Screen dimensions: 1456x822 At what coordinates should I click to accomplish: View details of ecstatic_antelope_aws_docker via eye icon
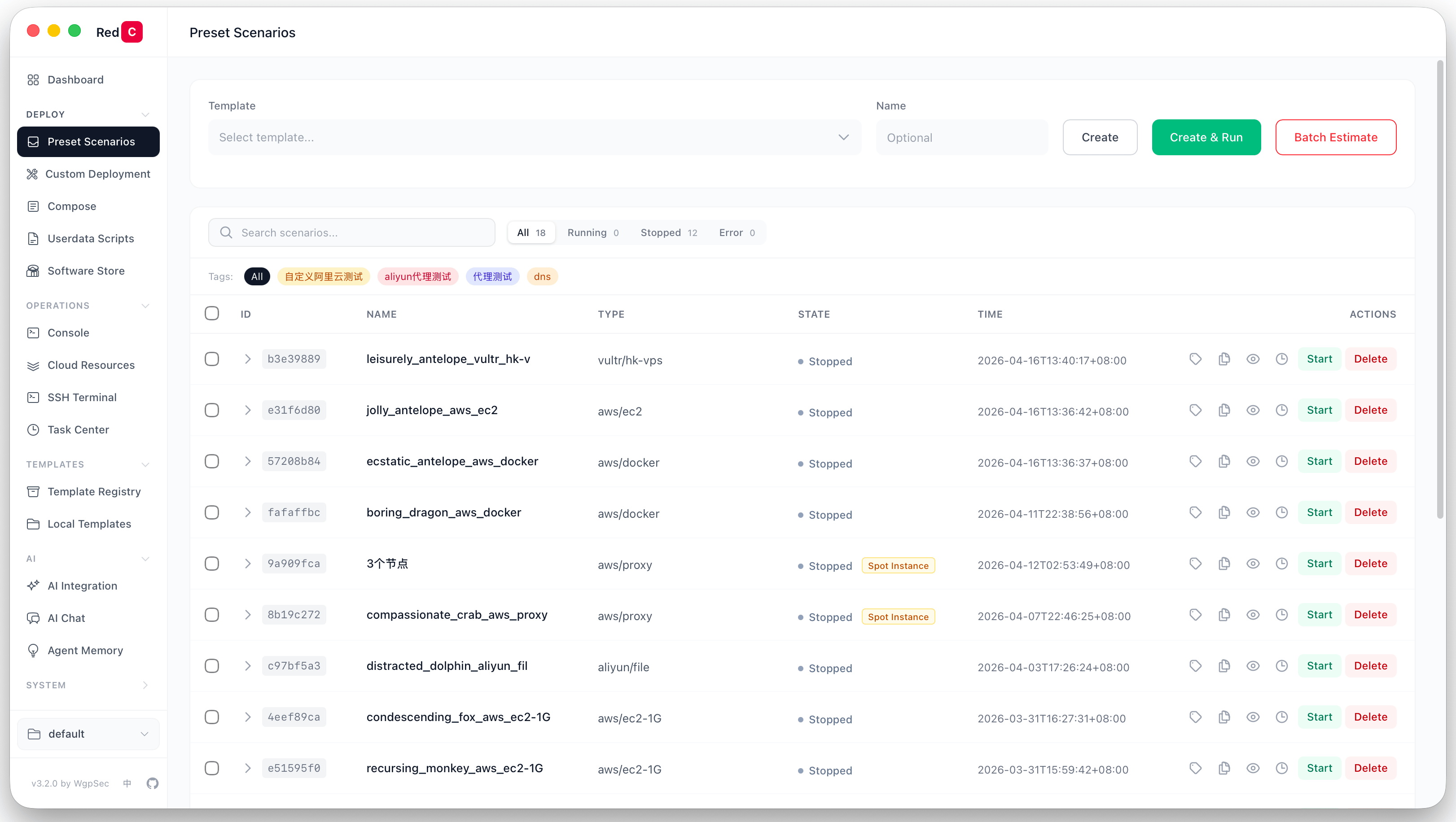click(x=1253, y=461)
